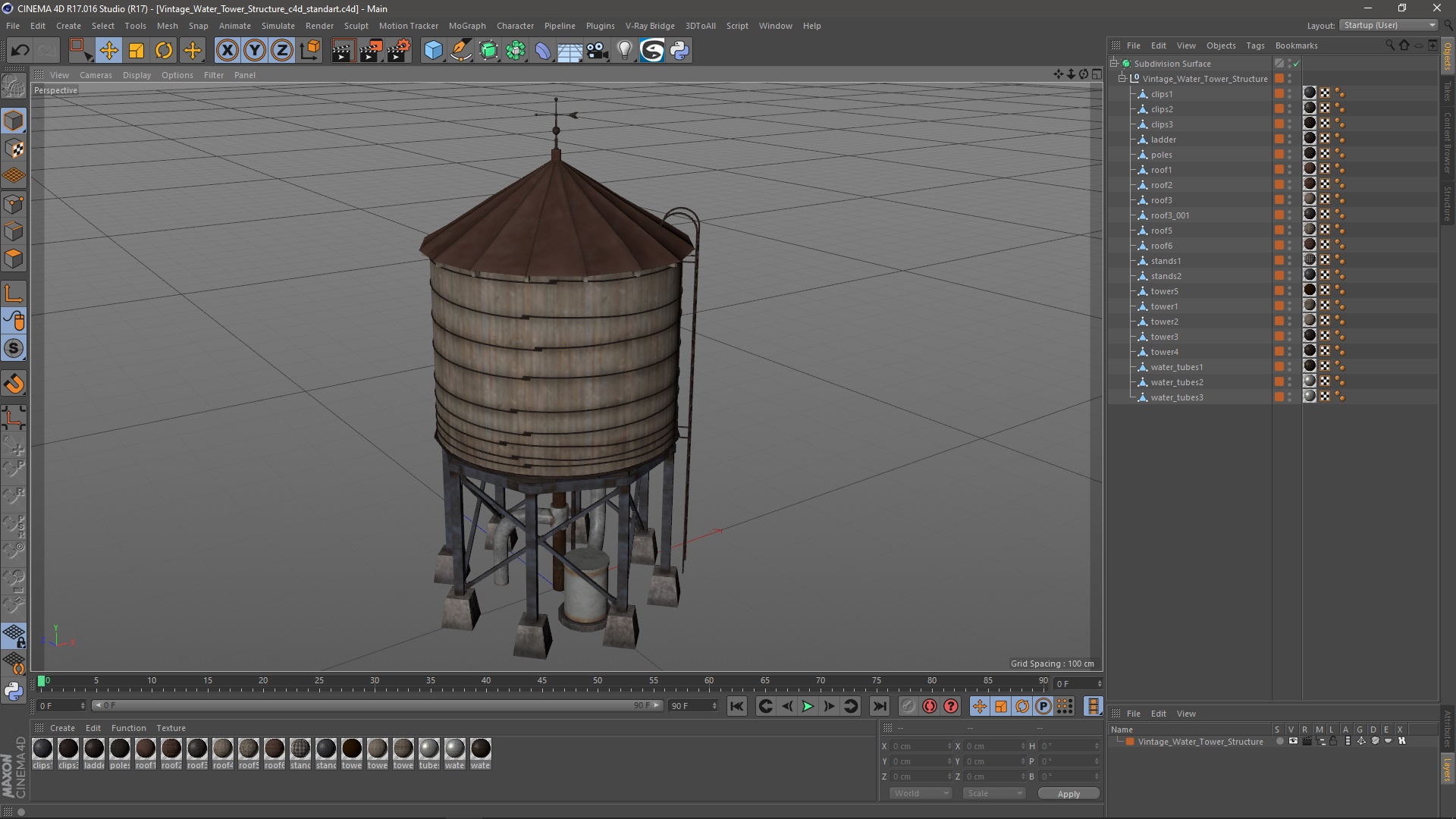Toggle X-axis lock

click(227, 51)
